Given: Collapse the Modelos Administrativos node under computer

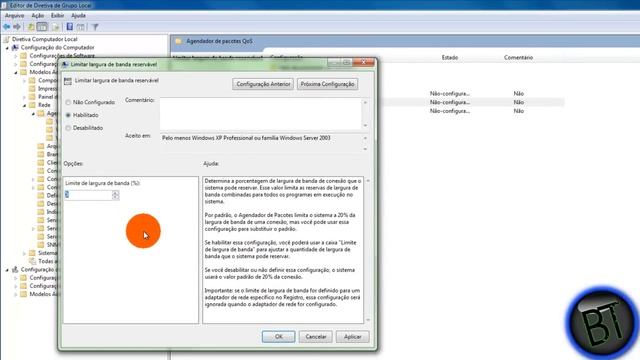Looking at the screenshot, I should [16, 72].
